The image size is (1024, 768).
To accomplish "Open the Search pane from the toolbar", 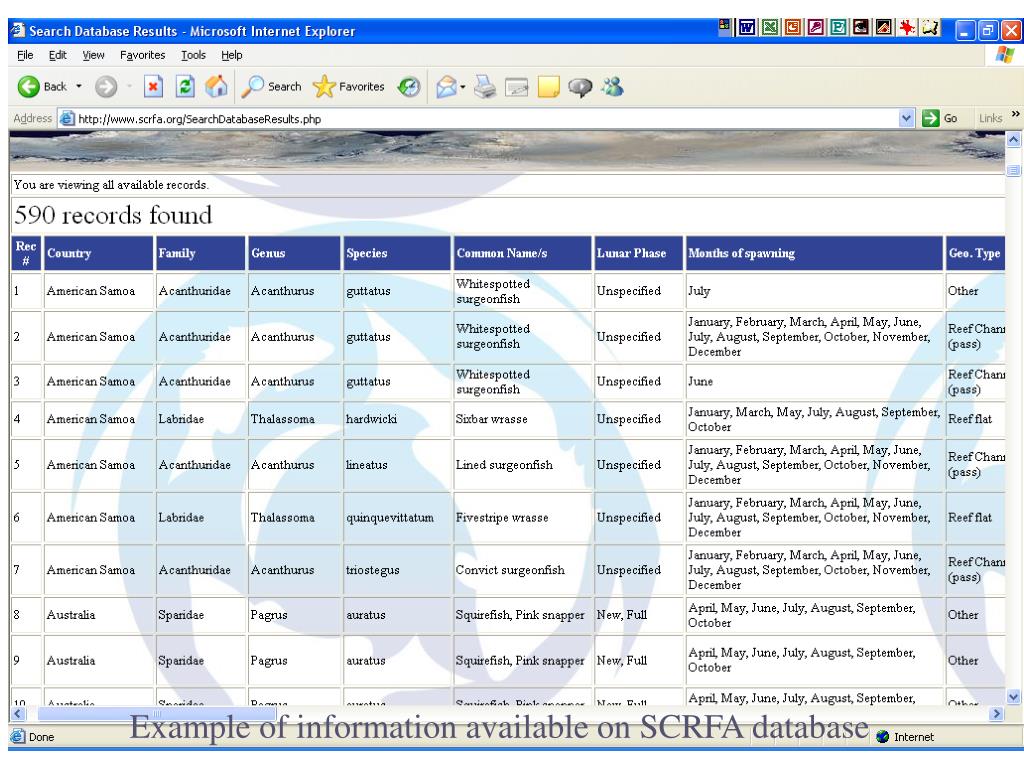I will [x=272, y=86].
